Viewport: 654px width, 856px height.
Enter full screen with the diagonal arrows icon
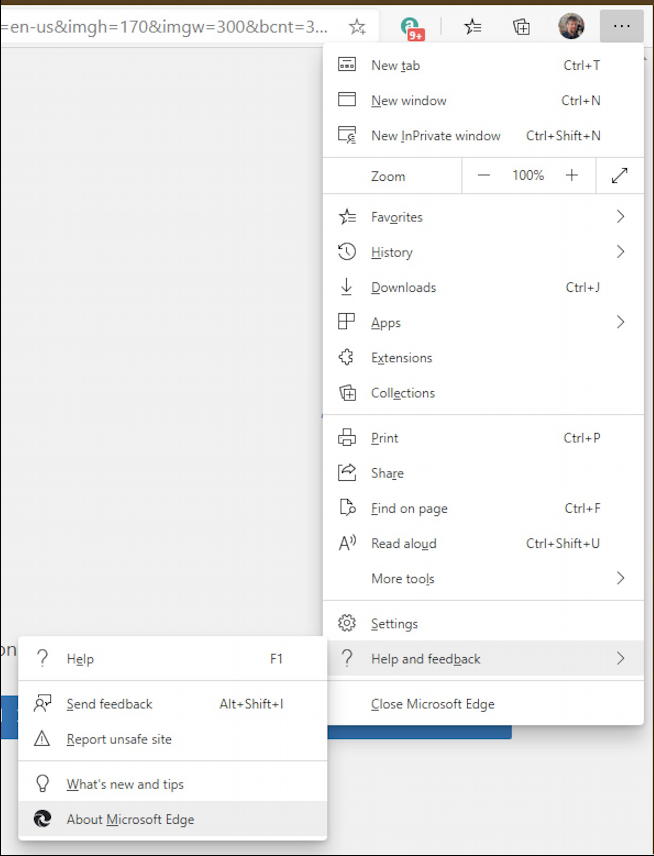(620, 175)
